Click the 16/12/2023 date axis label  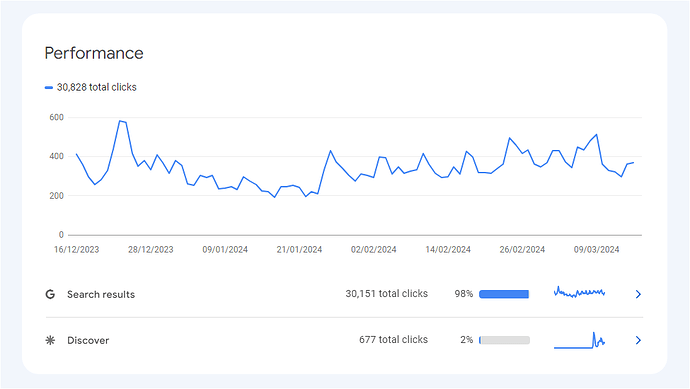pyautogui.click(x=77, y=250)
